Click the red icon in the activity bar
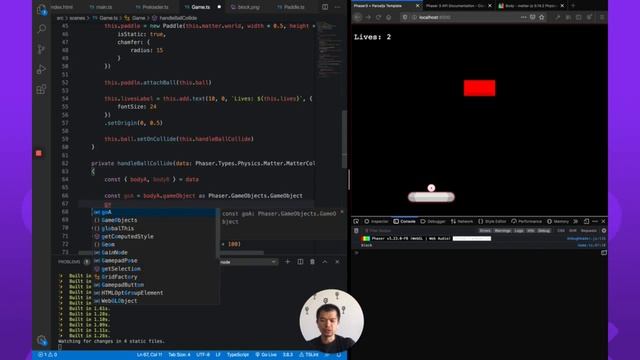The image size is (640, 360). pyautogui.click(x=39, y=153)
